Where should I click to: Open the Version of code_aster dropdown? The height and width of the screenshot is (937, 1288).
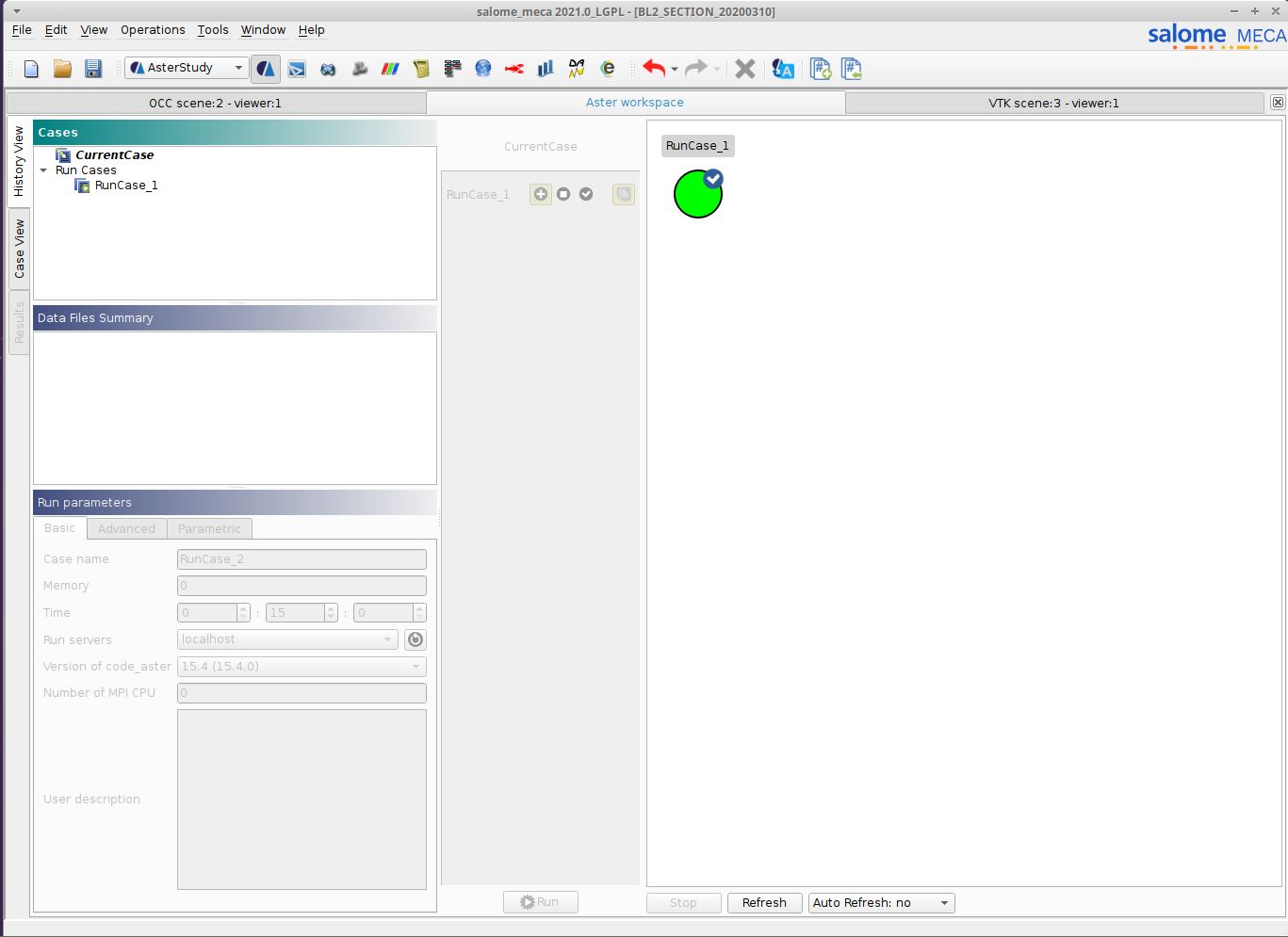pyautogui.click(x=302, y=667)
